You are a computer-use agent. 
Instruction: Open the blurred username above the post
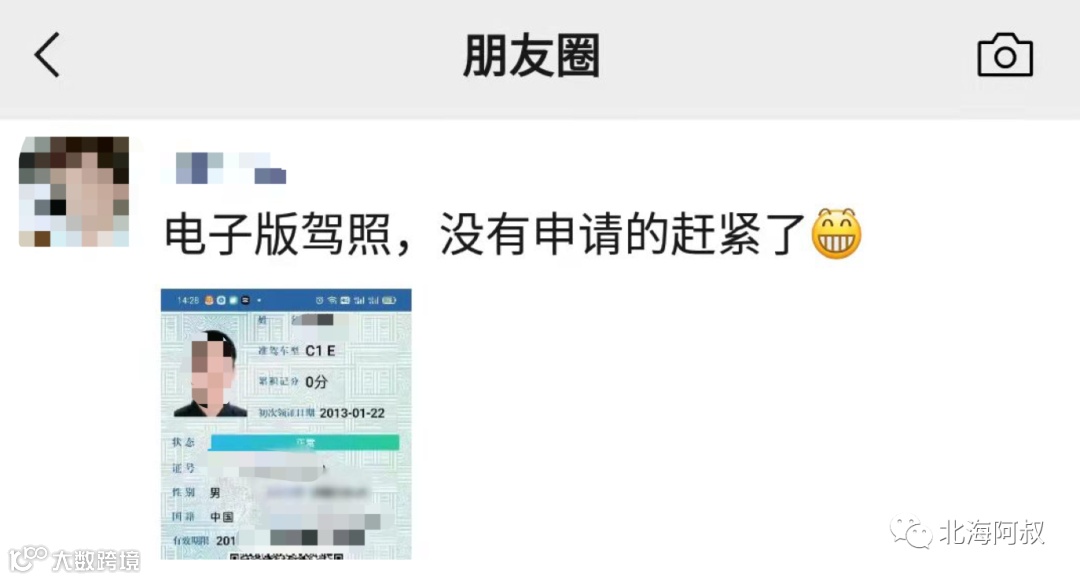tap(230, 167)
